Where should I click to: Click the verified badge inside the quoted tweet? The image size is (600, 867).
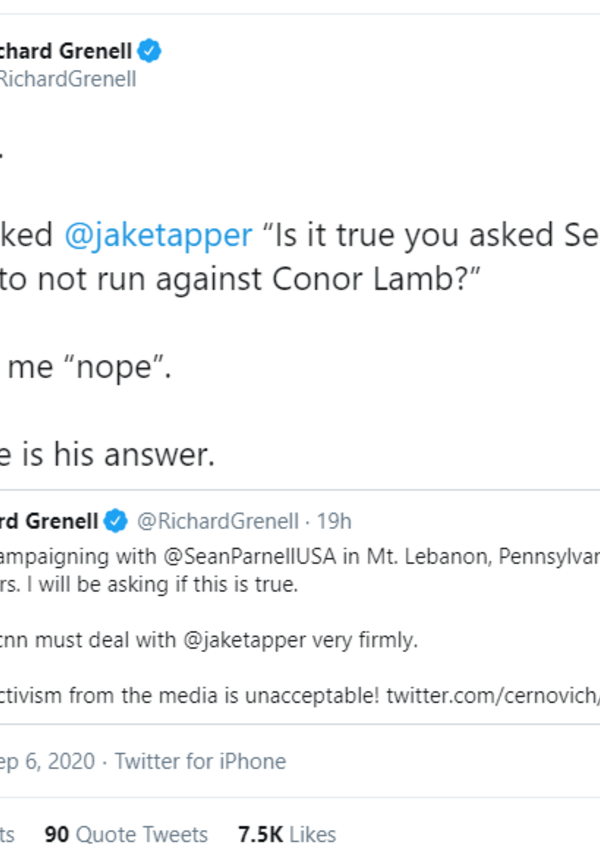[x=116, y=521]
